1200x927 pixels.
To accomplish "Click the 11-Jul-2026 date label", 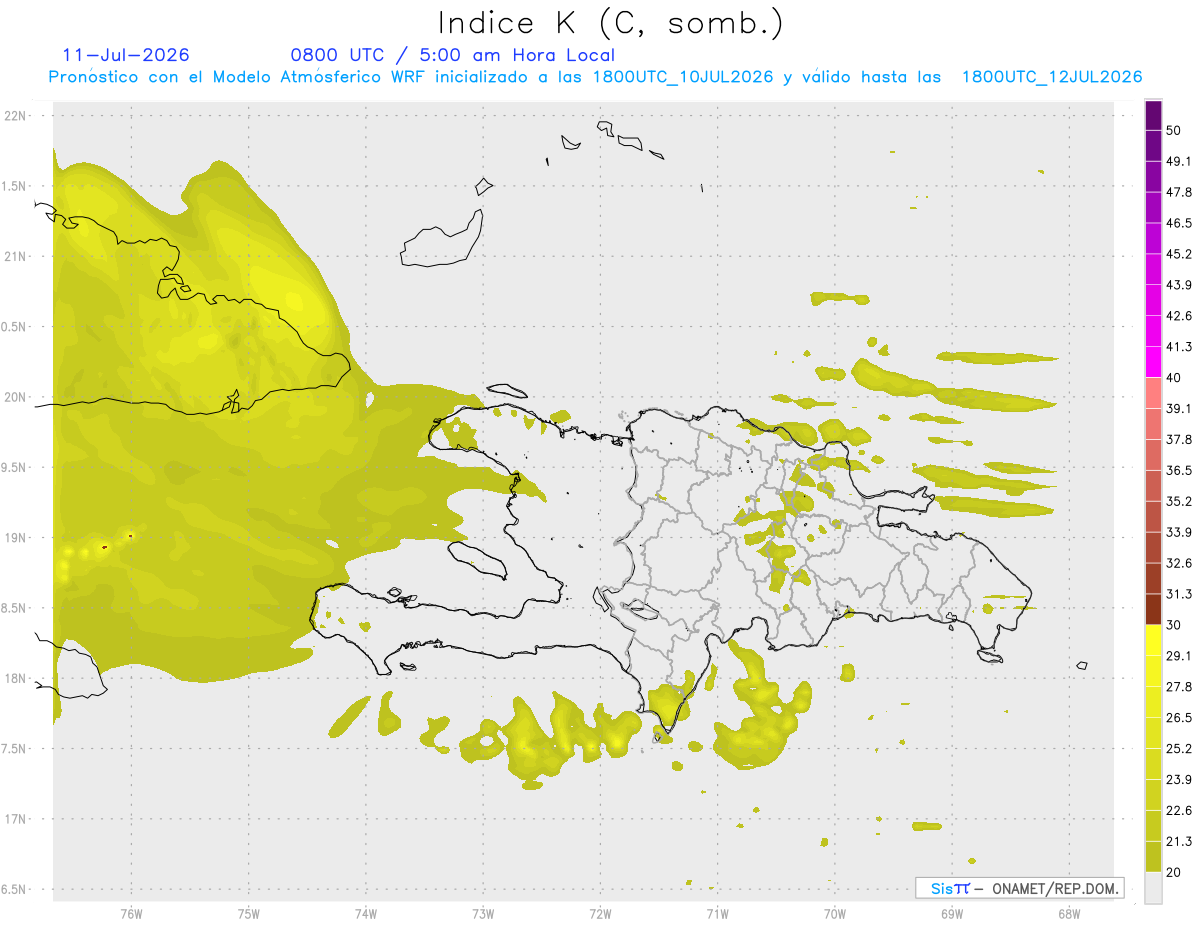I will 126,55.
